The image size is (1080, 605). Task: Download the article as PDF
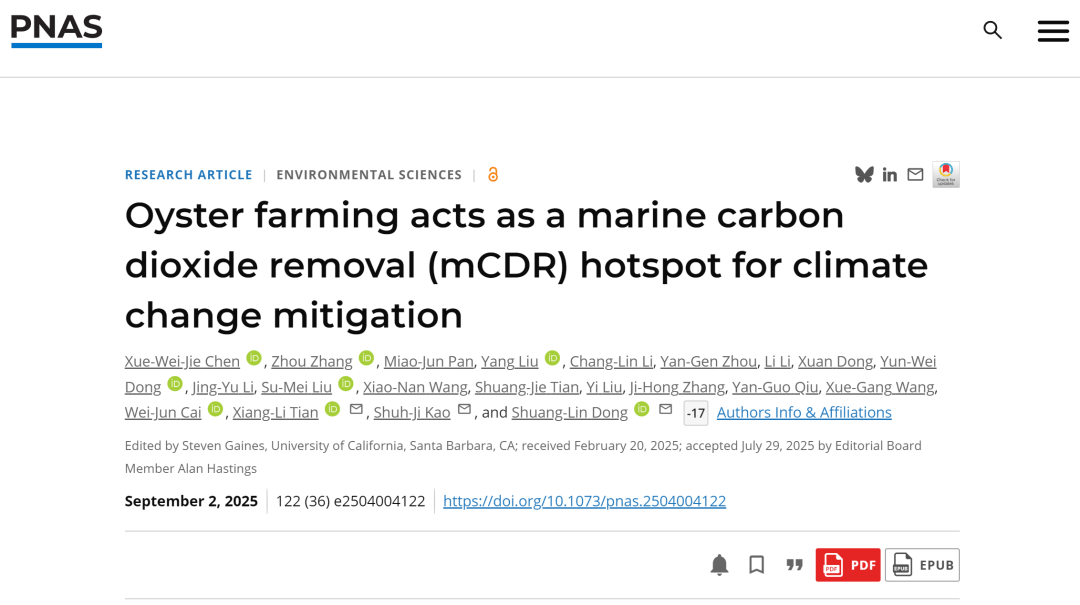(x=848, y=565)
